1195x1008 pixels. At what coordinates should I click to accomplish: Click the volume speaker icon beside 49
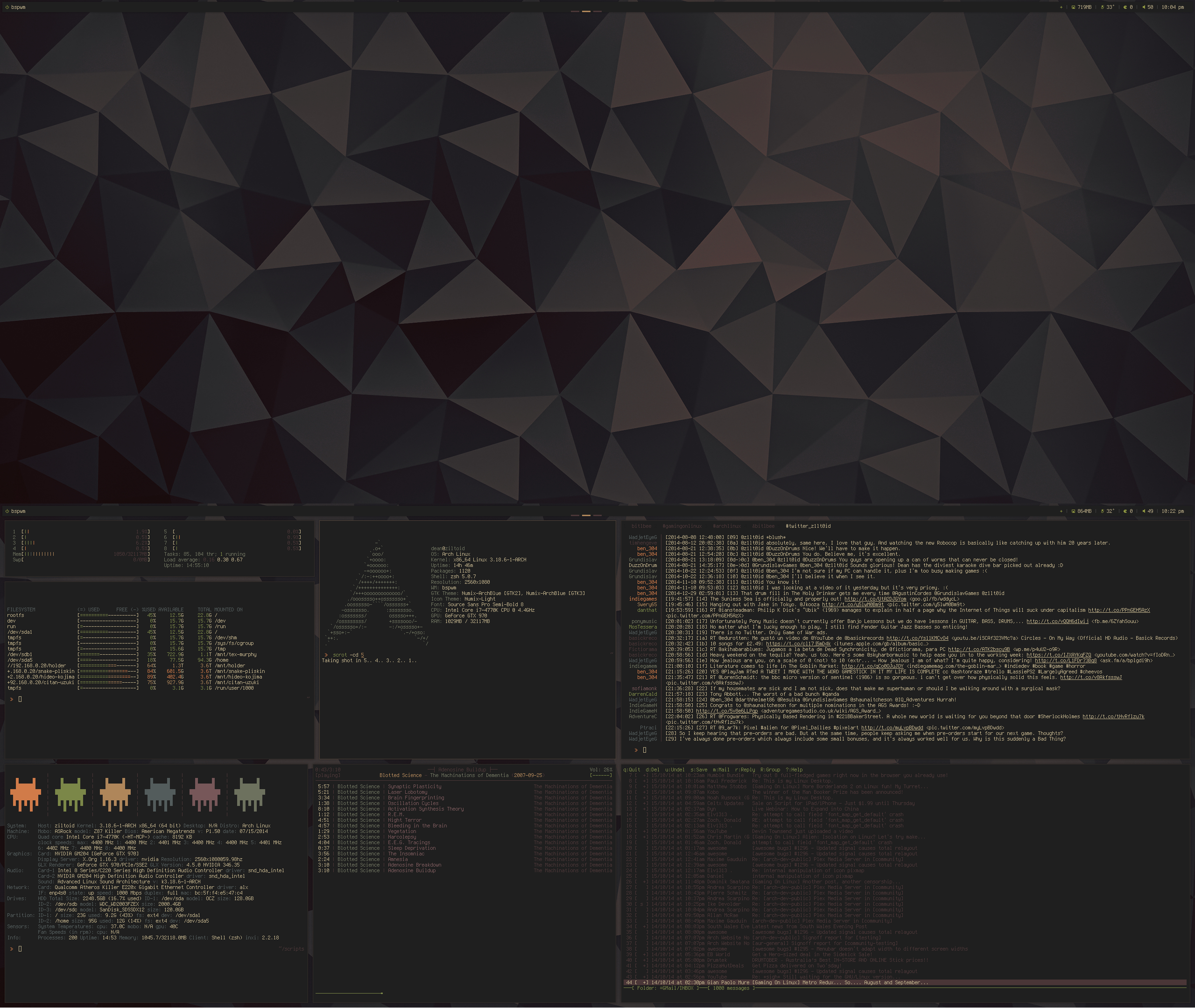point(1144,511)
